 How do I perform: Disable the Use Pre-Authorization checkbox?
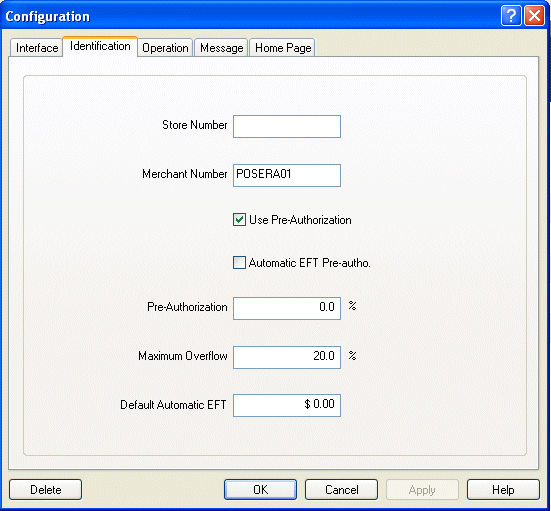coord(239,220)
